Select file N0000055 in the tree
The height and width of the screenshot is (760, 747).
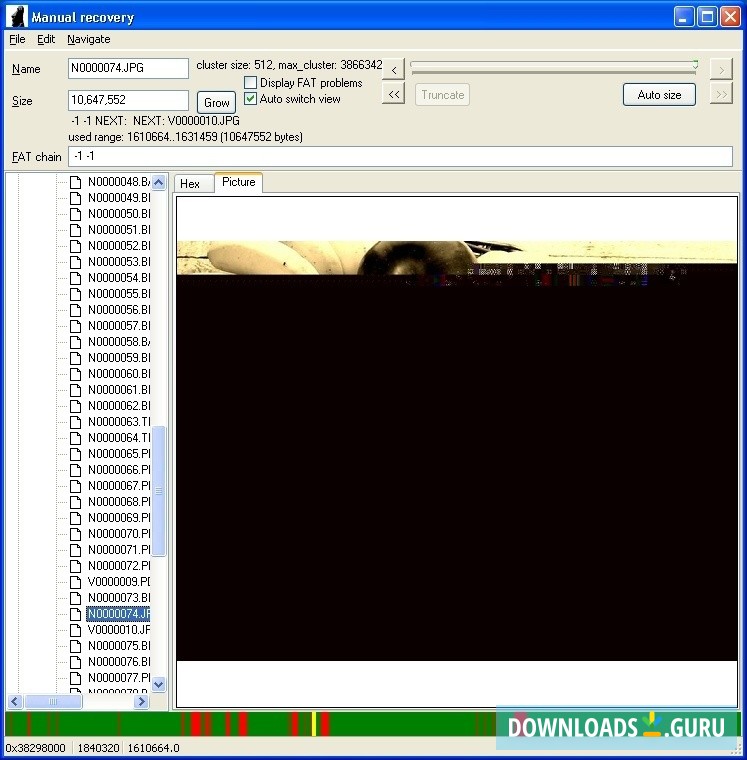pyautogui.click(x=119, y=294)
